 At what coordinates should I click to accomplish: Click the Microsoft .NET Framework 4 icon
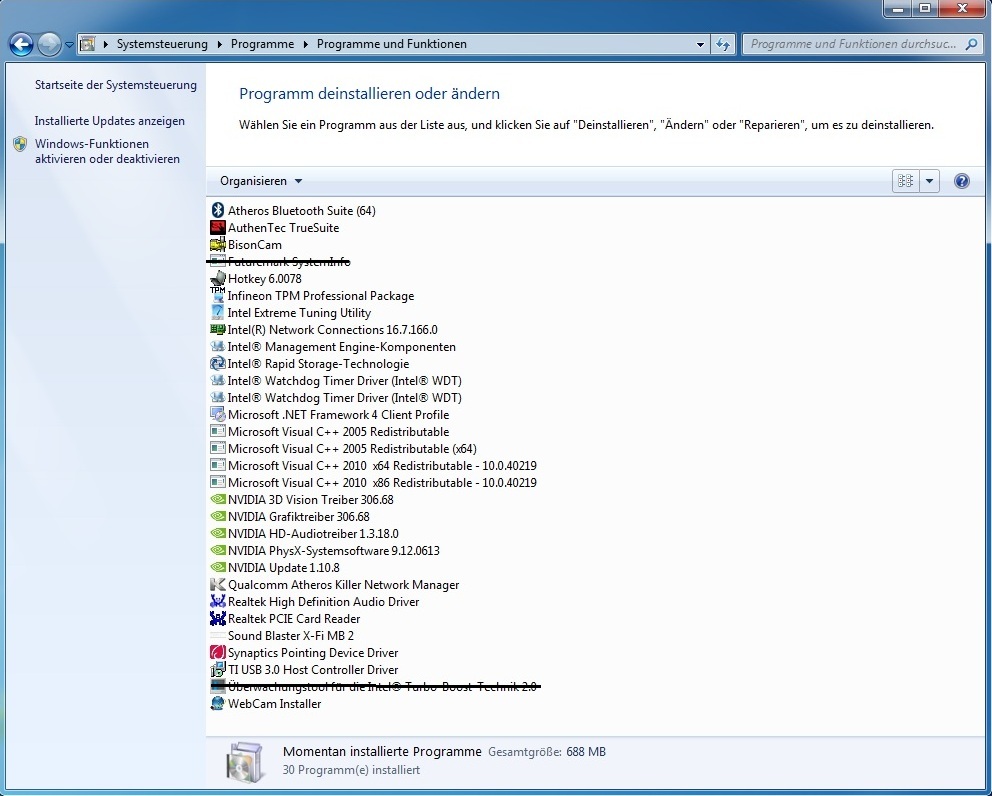(x=218, y=414)
